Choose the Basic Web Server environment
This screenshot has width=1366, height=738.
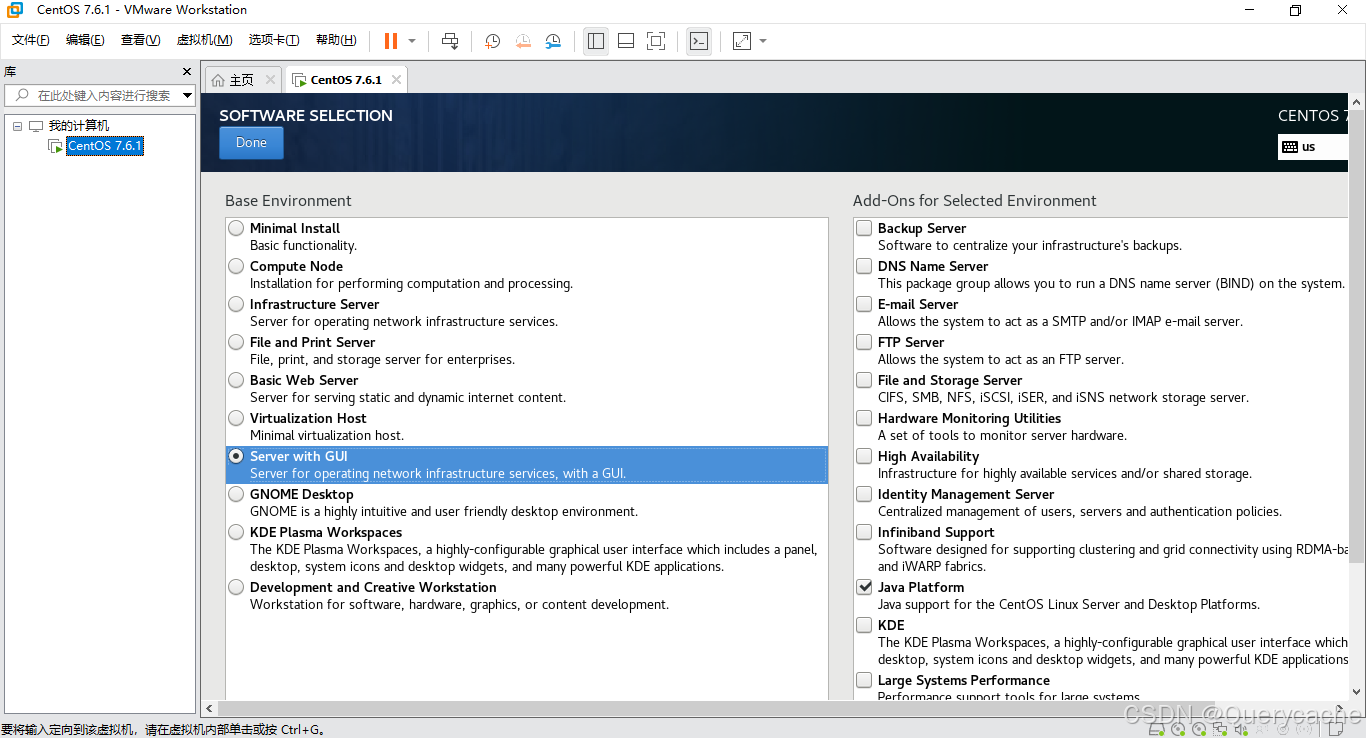pyautogui.click(x=236, y=380)
